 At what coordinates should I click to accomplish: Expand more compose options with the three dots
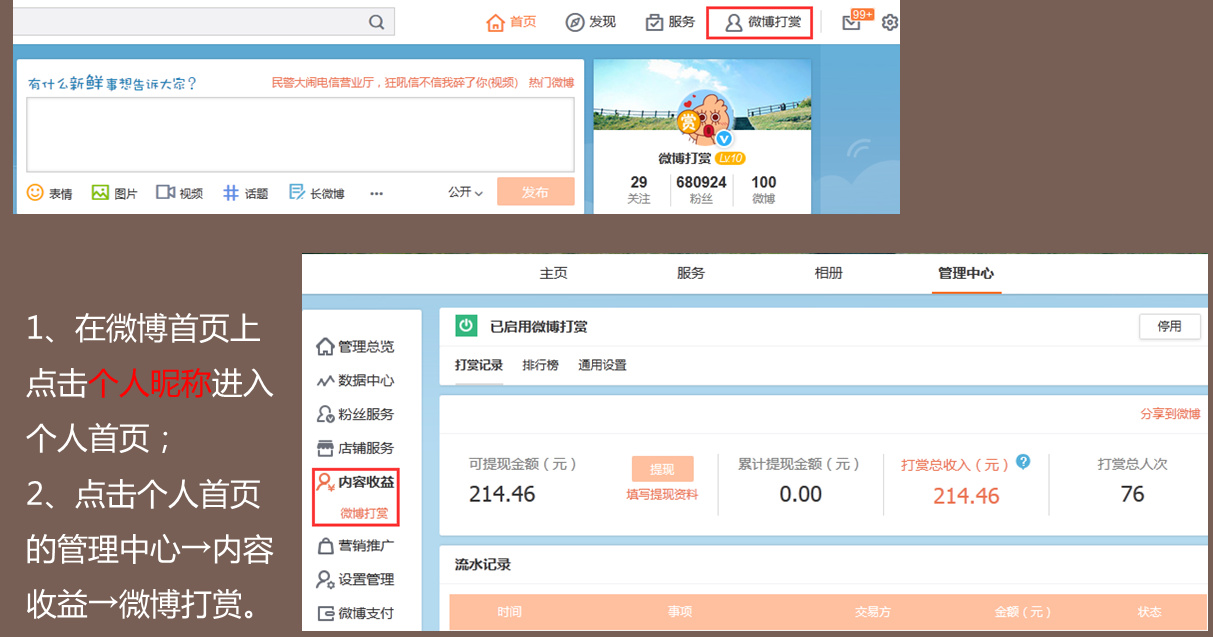click(376, 193)
